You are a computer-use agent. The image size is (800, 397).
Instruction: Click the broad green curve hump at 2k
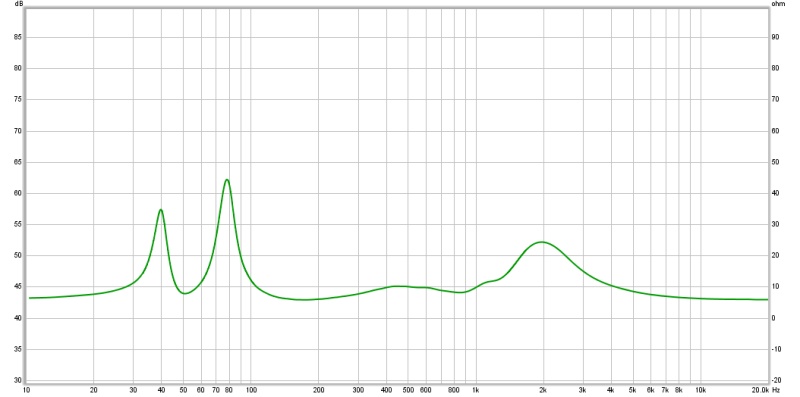coord(541,242)
